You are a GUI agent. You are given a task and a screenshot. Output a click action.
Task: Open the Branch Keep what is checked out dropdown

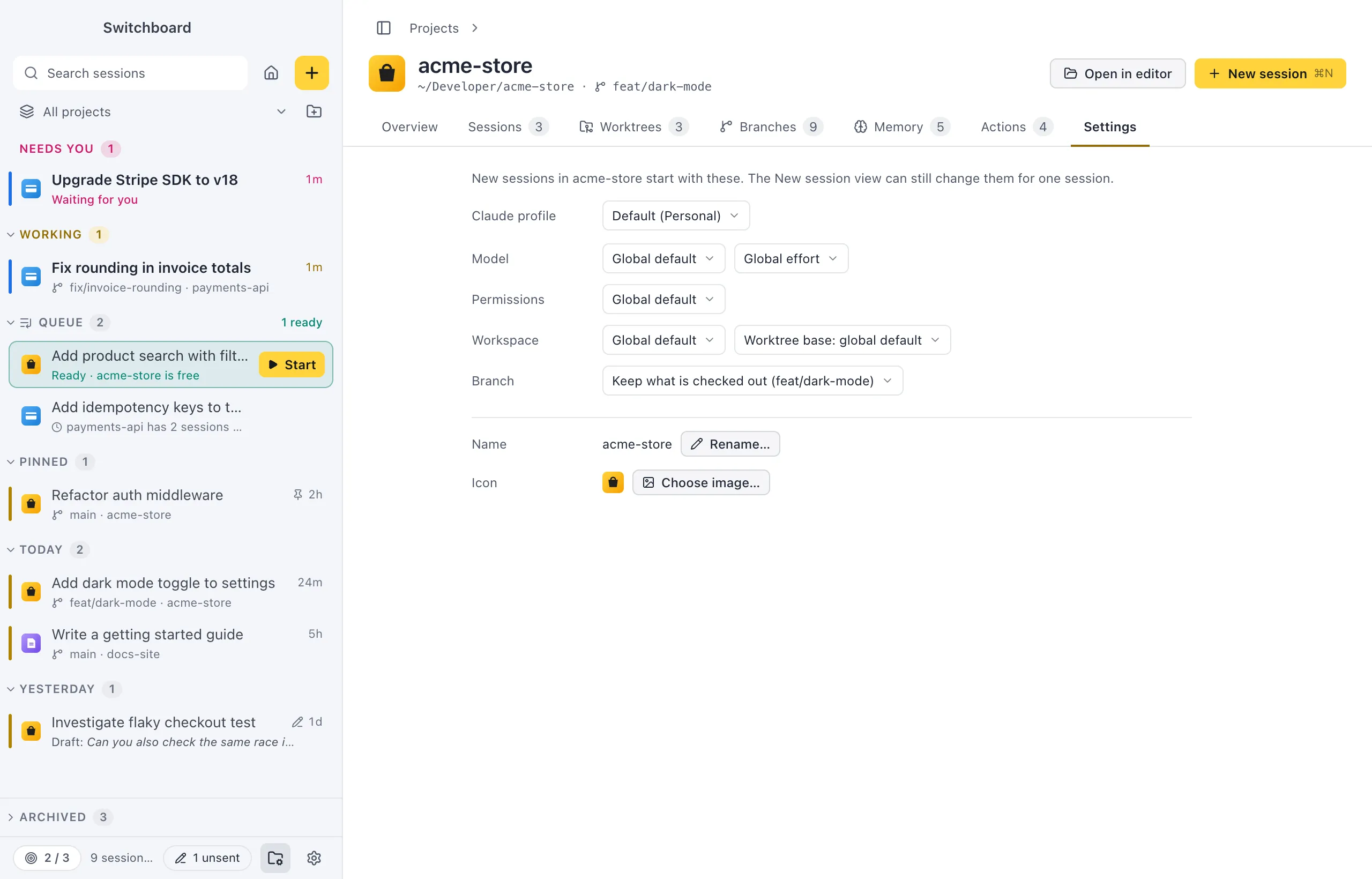[753, 381]
